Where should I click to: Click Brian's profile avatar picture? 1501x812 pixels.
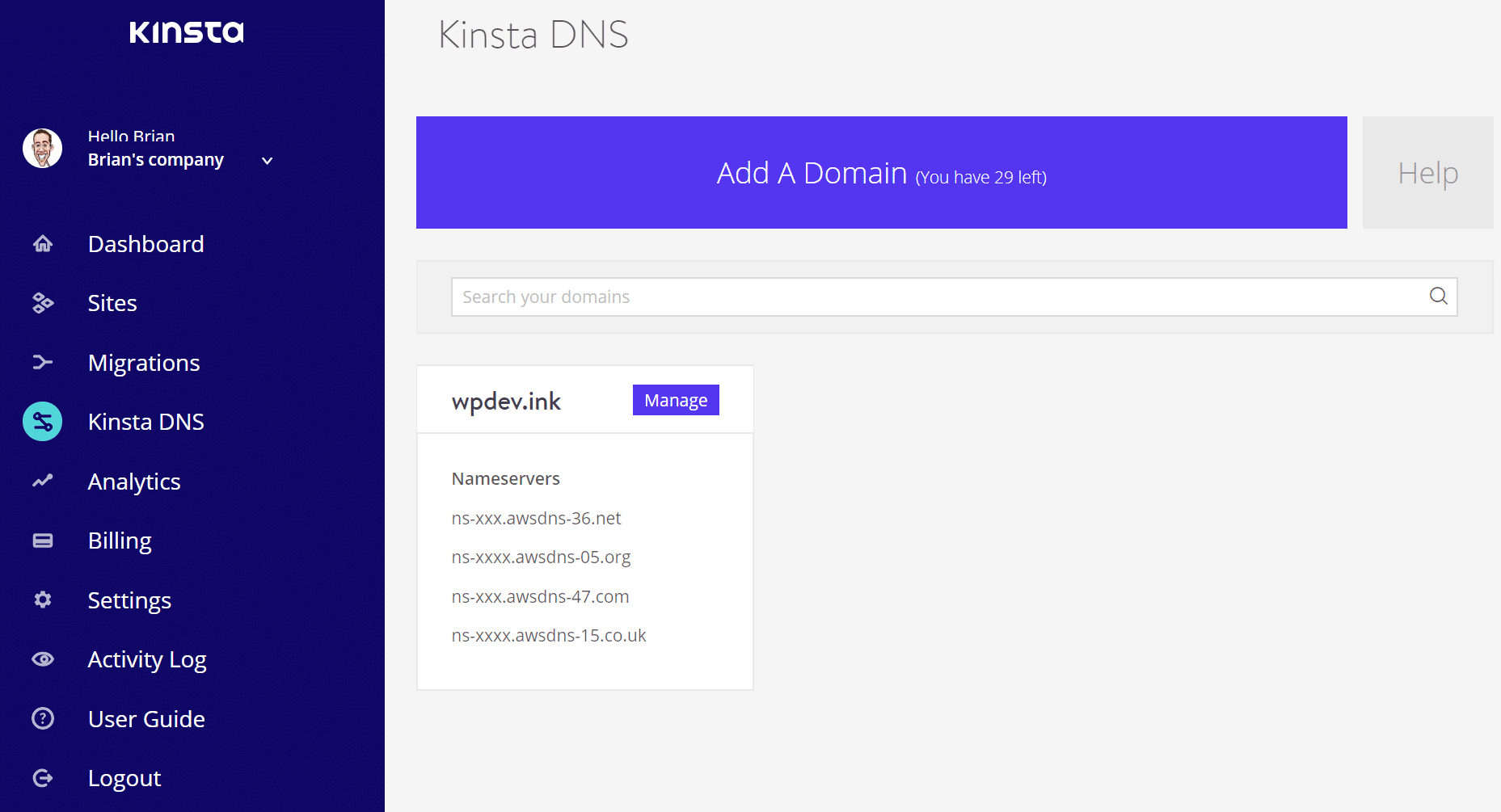pos(42,148)
